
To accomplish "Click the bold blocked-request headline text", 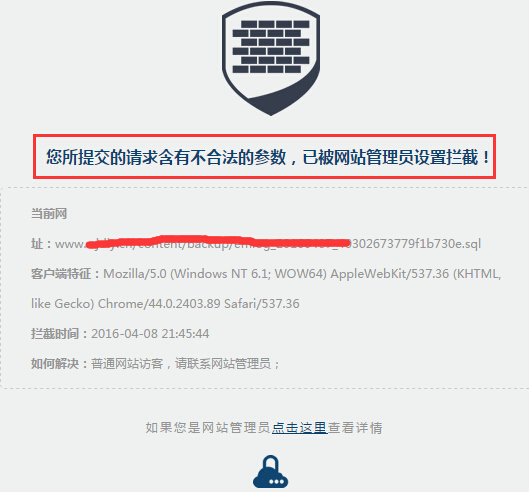I will click(x=267, y=157).
